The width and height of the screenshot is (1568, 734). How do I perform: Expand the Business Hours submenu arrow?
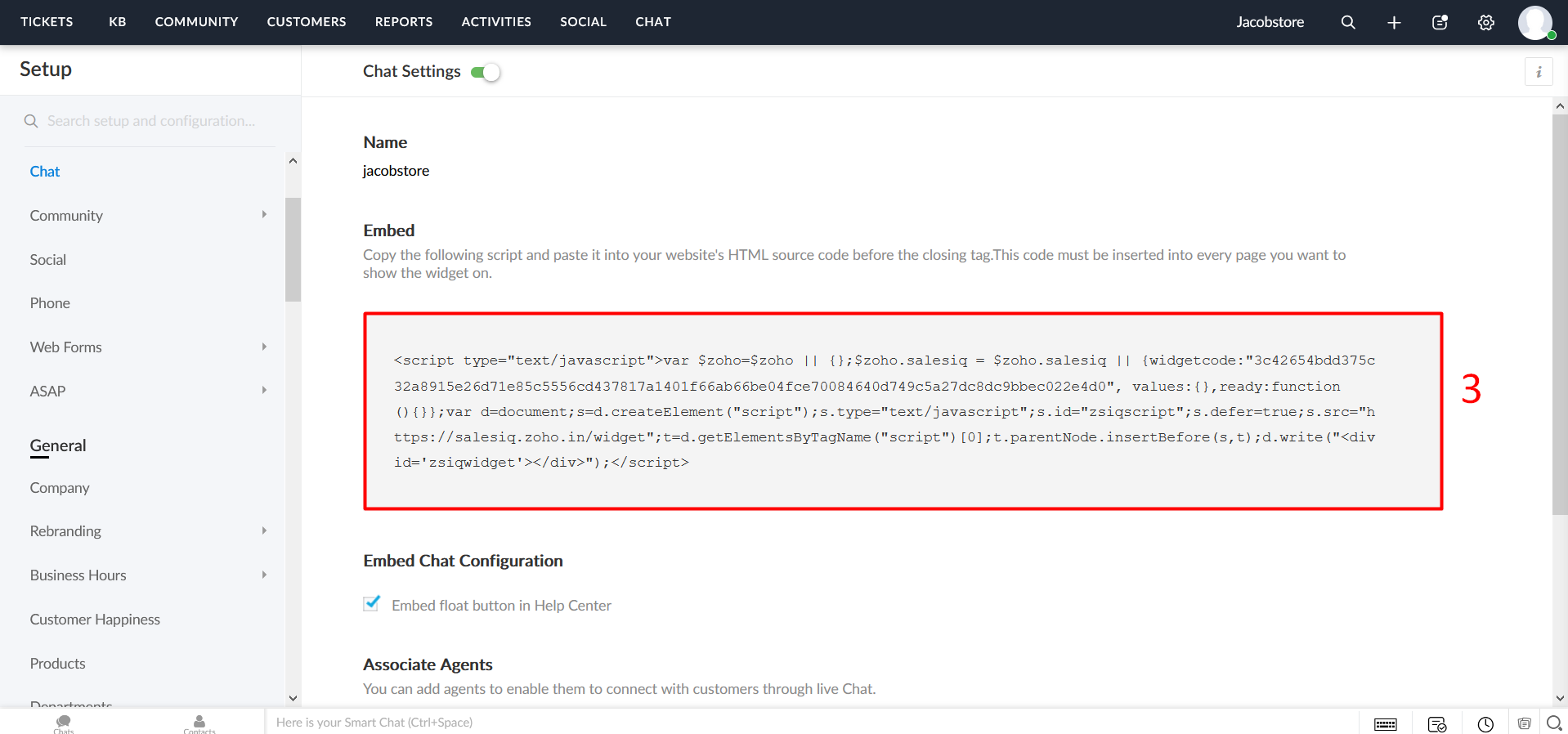point(264,575)
